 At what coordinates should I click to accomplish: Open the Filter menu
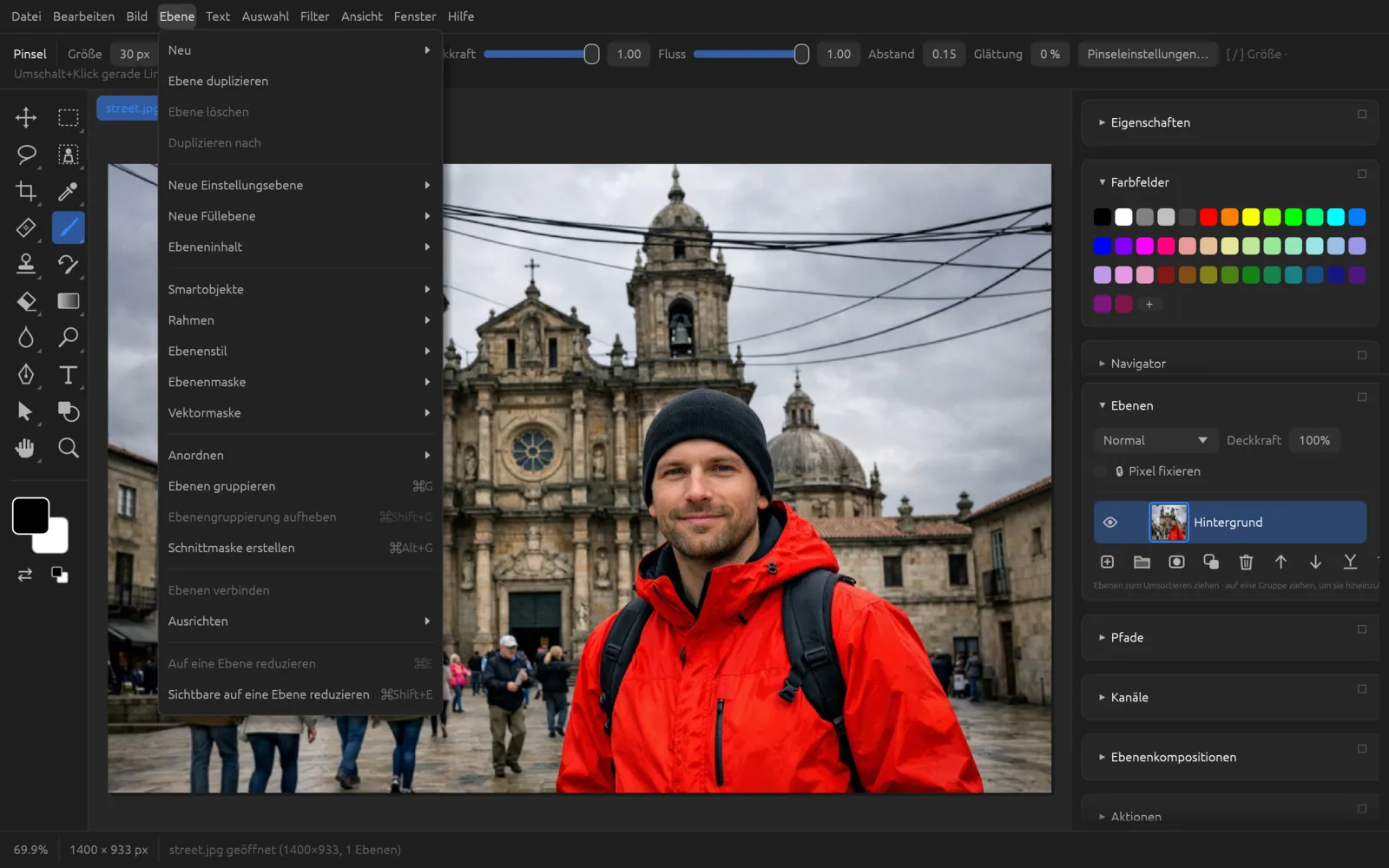point(314,16)
